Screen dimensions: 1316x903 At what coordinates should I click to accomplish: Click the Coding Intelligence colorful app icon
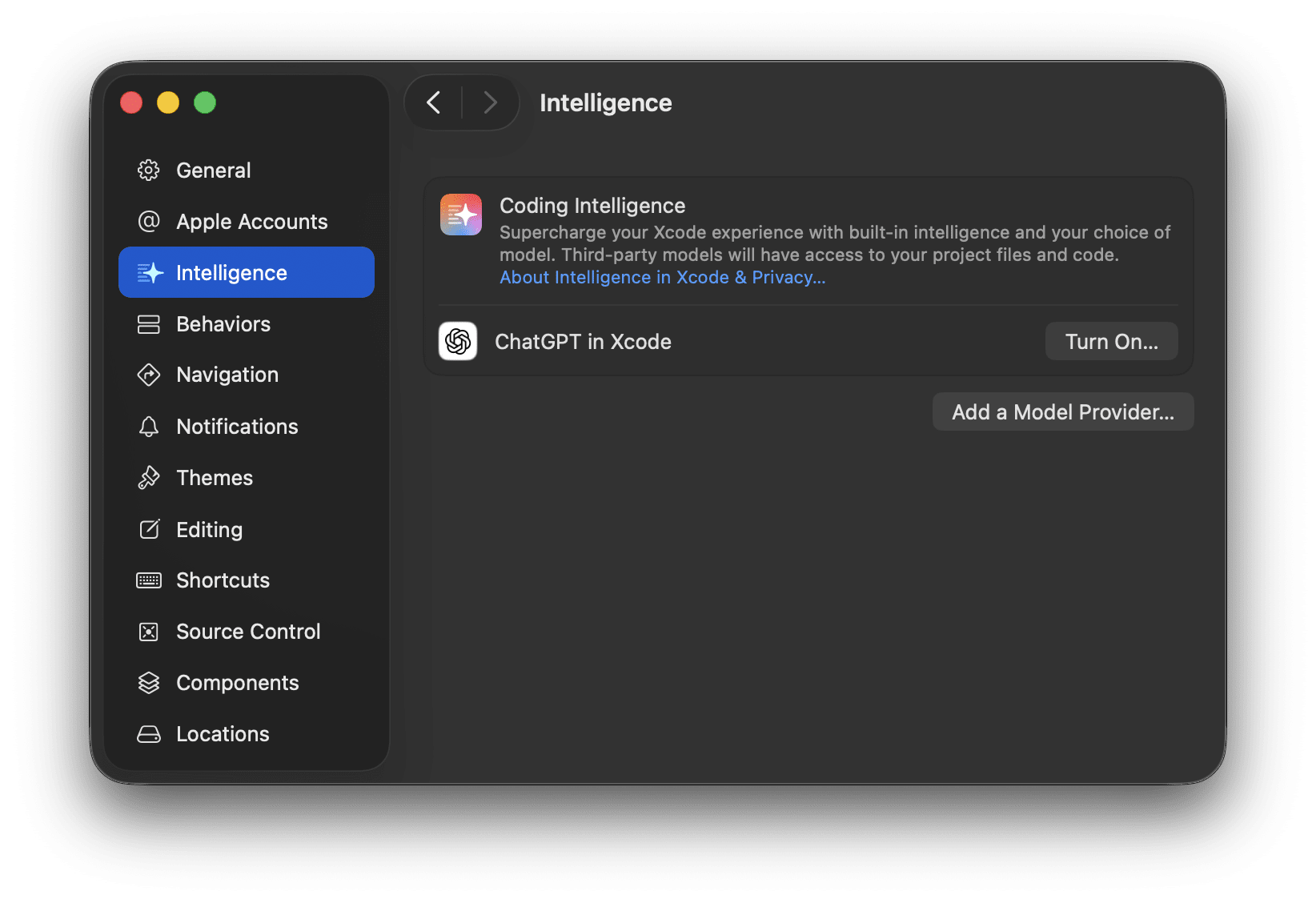pos(461,215)
